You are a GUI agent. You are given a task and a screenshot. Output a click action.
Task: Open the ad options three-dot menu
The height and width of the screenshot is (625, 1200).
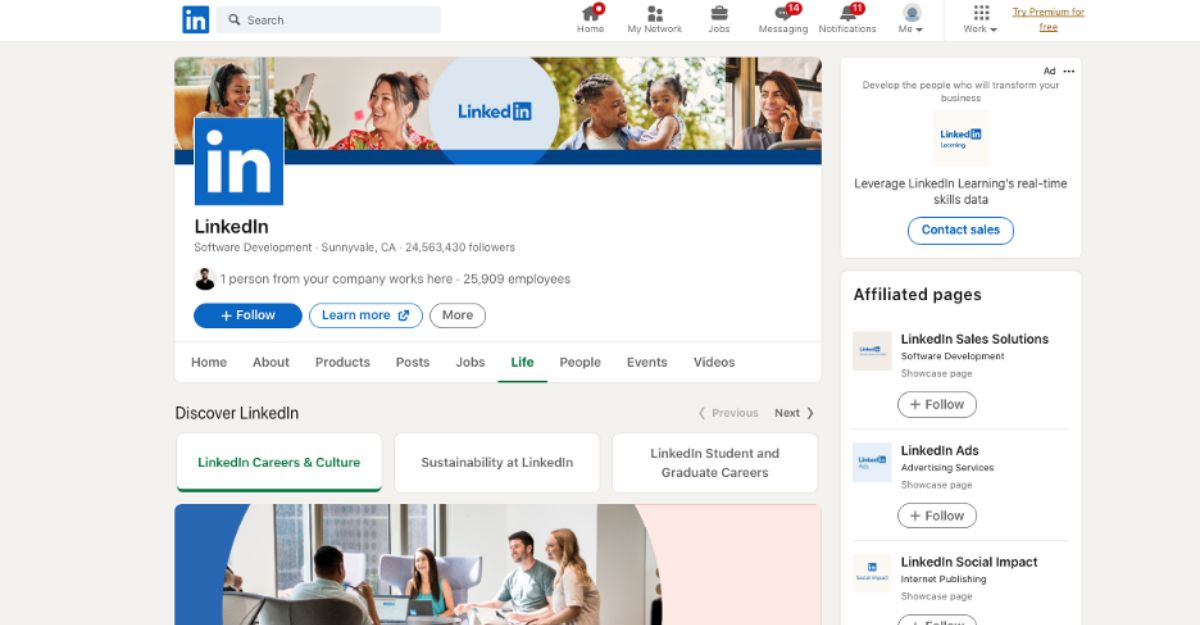tap(1069, 71)
